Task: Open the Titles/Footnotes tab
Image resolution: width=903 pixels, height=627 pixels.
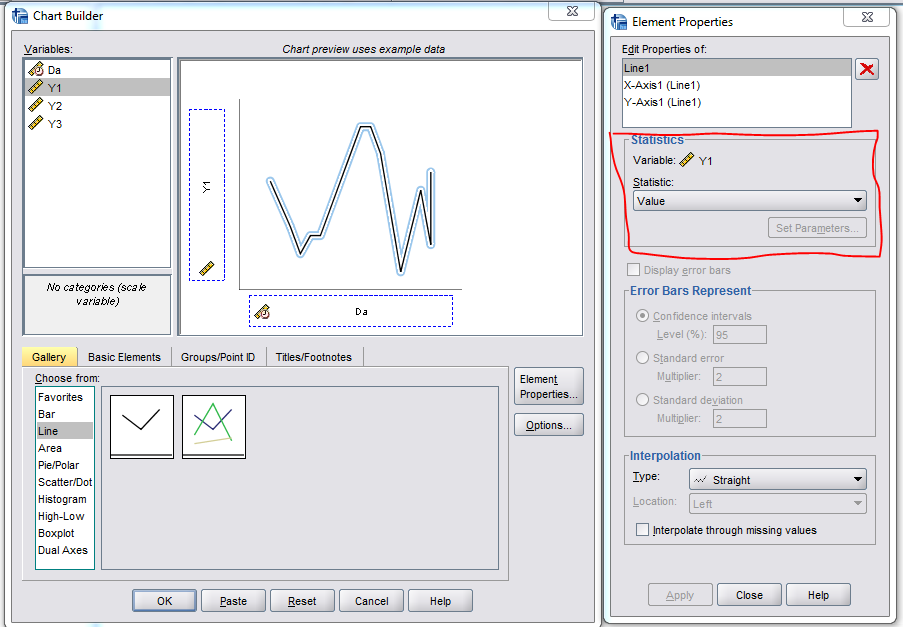Action: tap(314, 357)
